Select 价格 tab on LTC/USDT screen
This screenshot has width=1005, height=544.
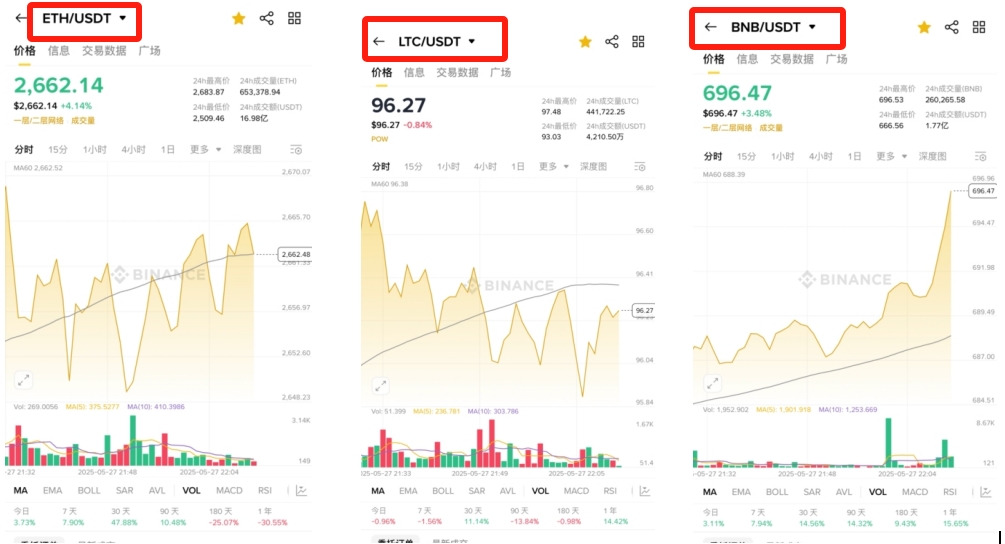pyautogui.click(x=381, y=72)
